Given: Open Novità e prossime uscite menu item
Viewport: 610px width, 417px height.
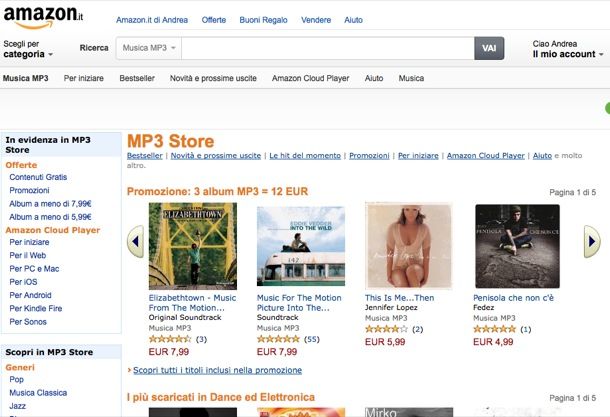Looking at the screenshot, I should point(213,78).
